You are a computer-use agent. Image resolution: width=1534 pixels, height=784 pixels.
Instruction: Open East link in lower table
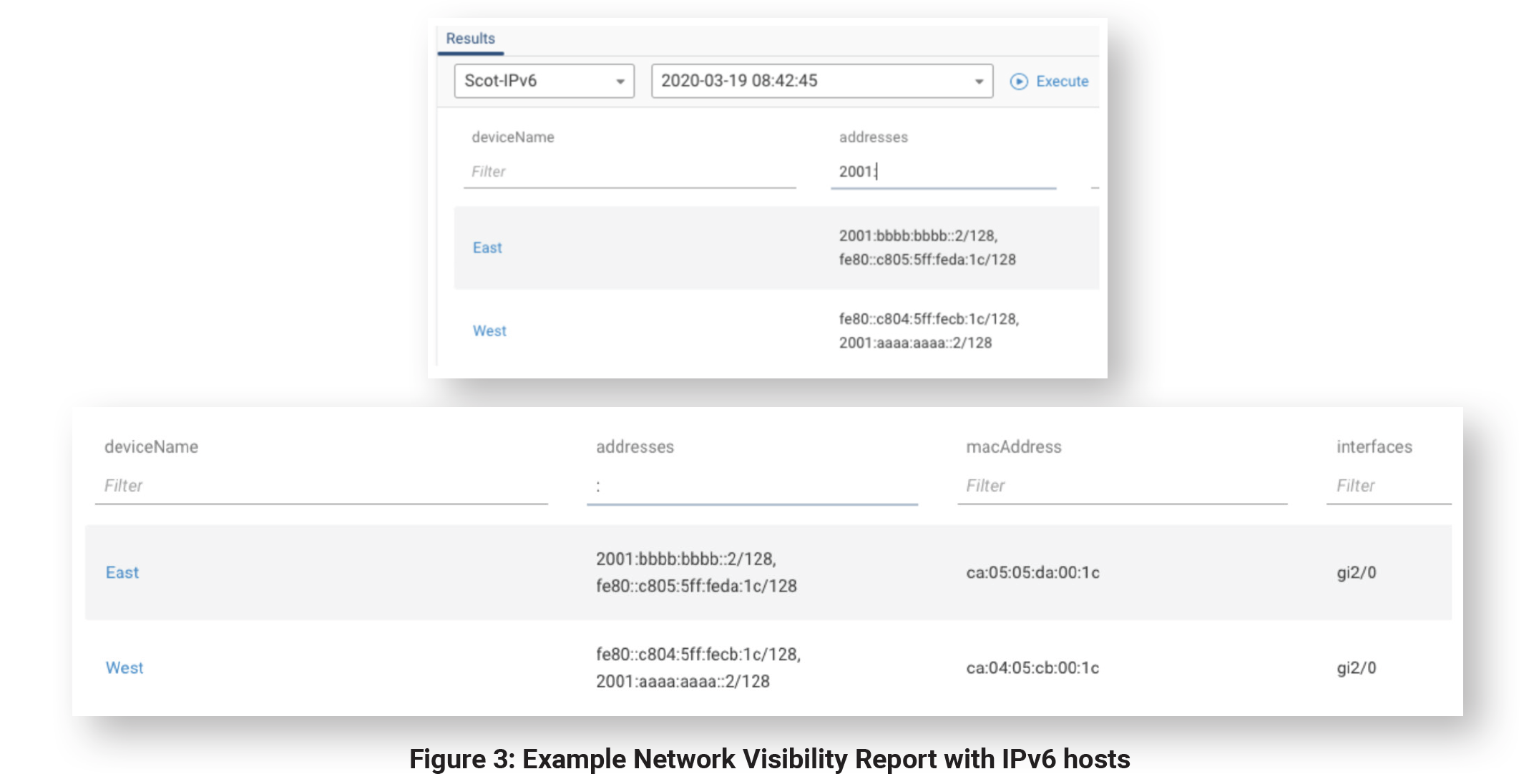(122, 572)
